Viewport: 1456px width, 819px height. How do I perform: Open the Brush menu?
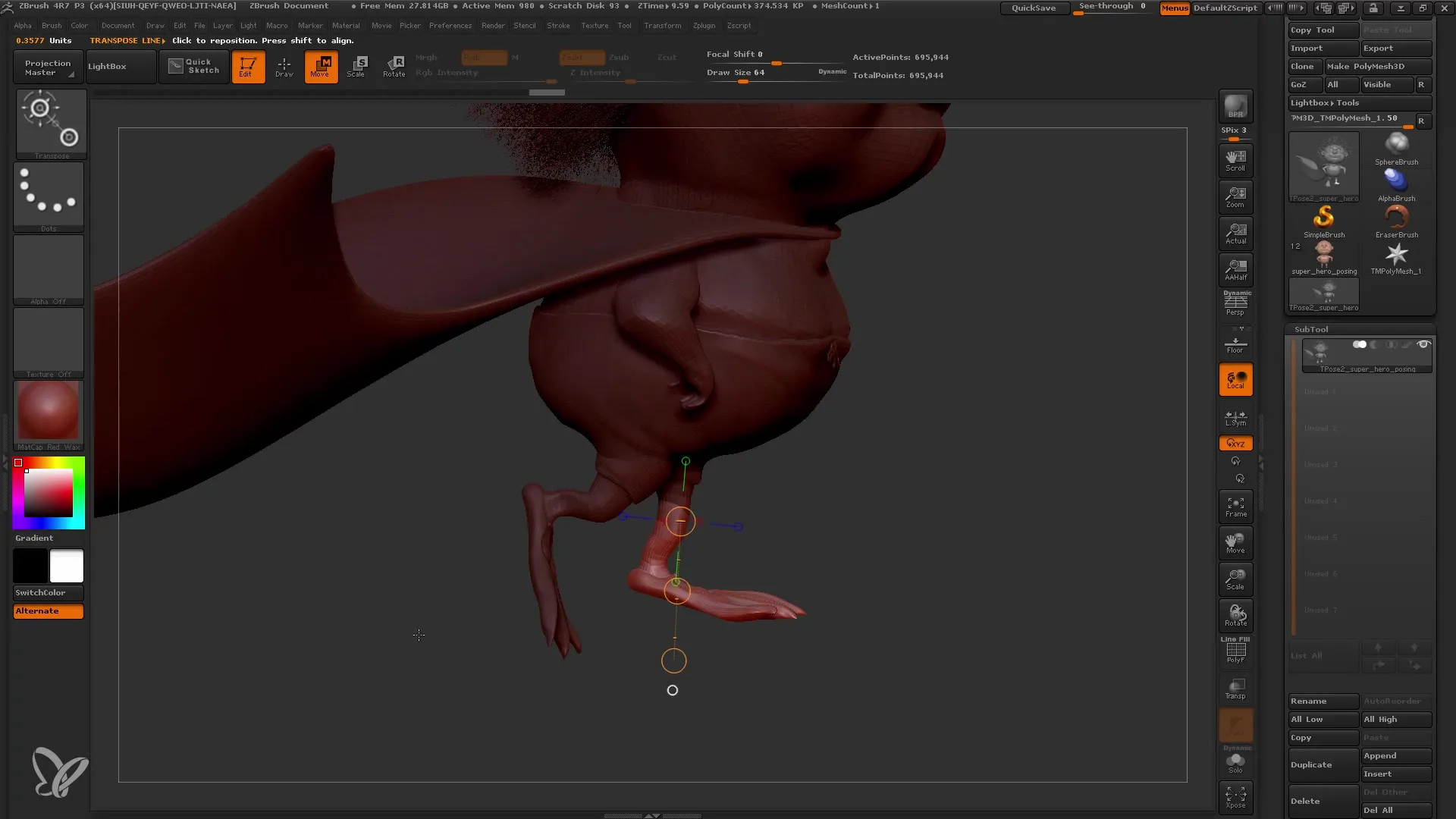tap(52, 26)
